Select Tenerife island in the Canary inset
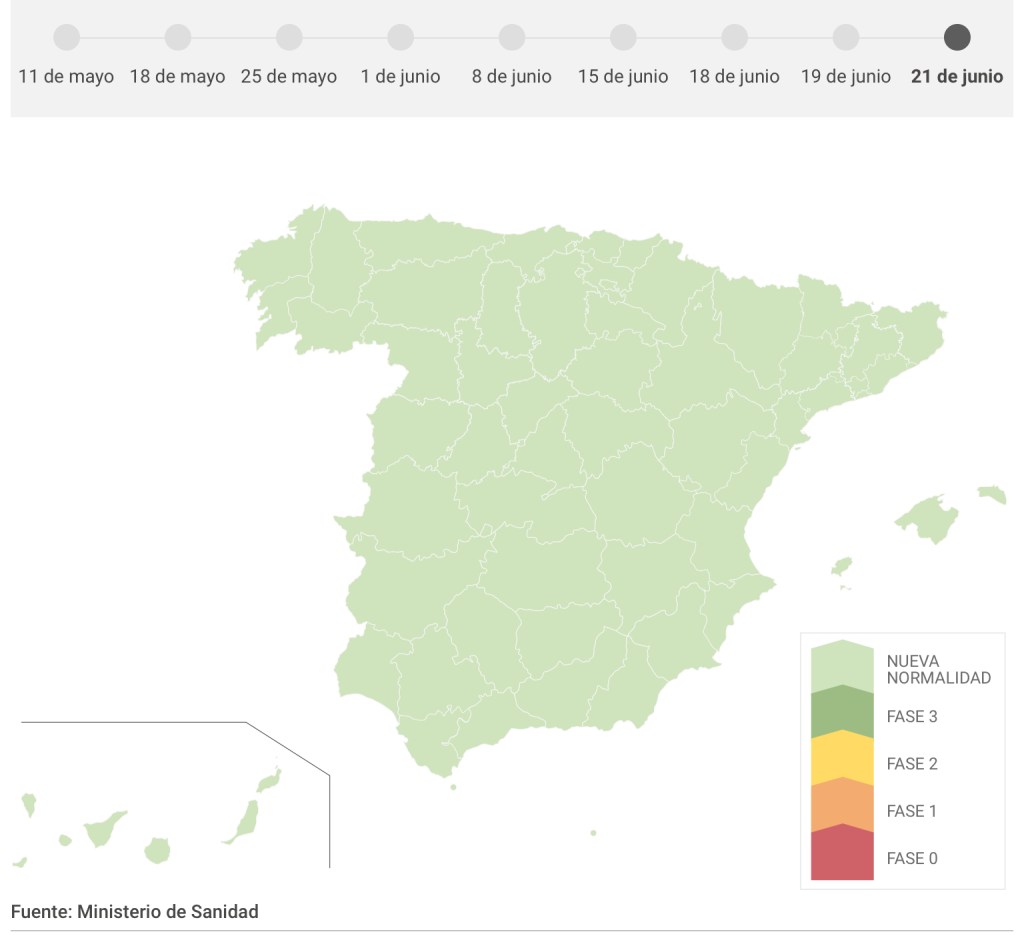Image resolution: width=1024 pixels, height=942 pixels. [x=103, y=828]
